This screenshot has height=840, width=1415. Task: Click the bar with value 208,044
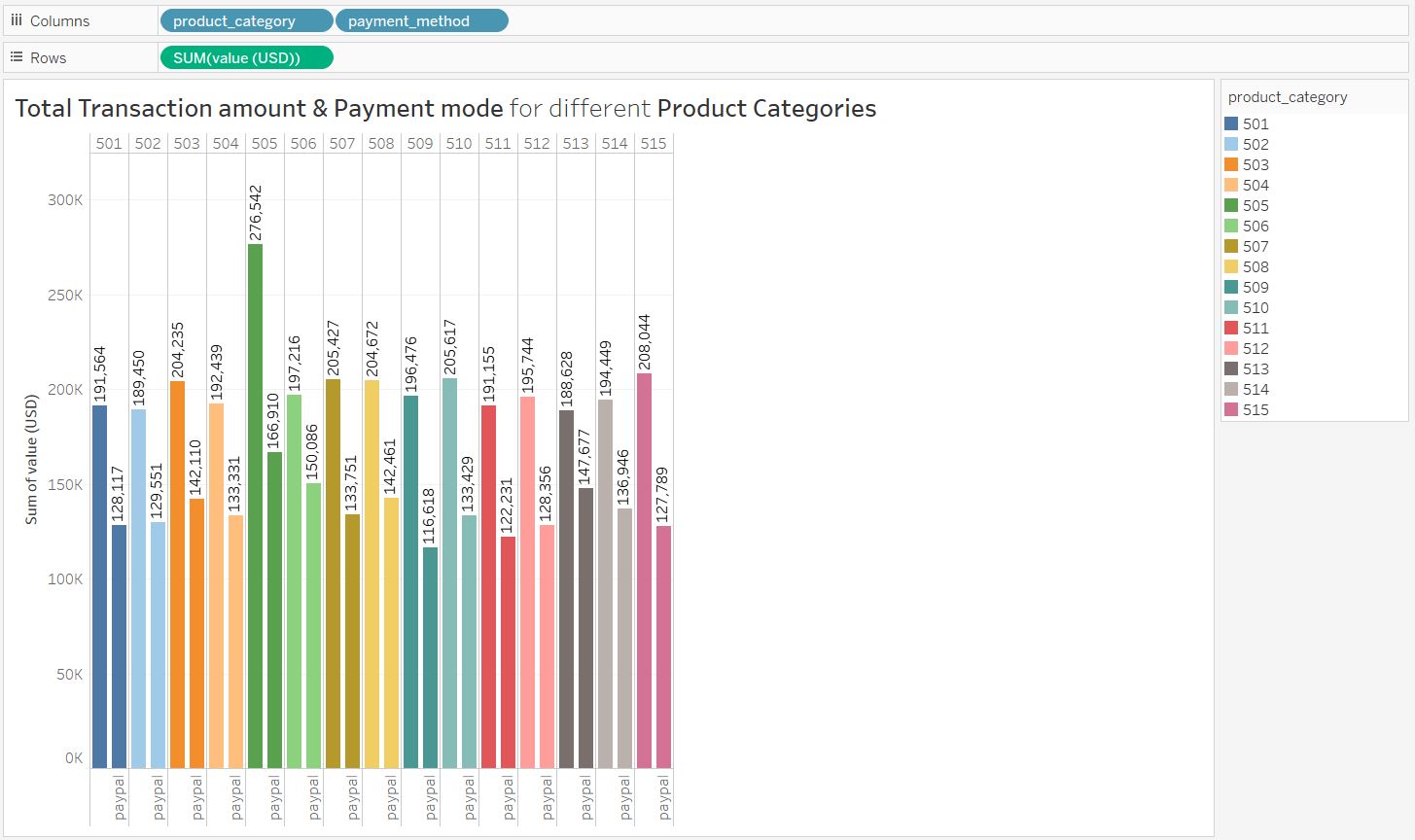[x=644, y=570]
